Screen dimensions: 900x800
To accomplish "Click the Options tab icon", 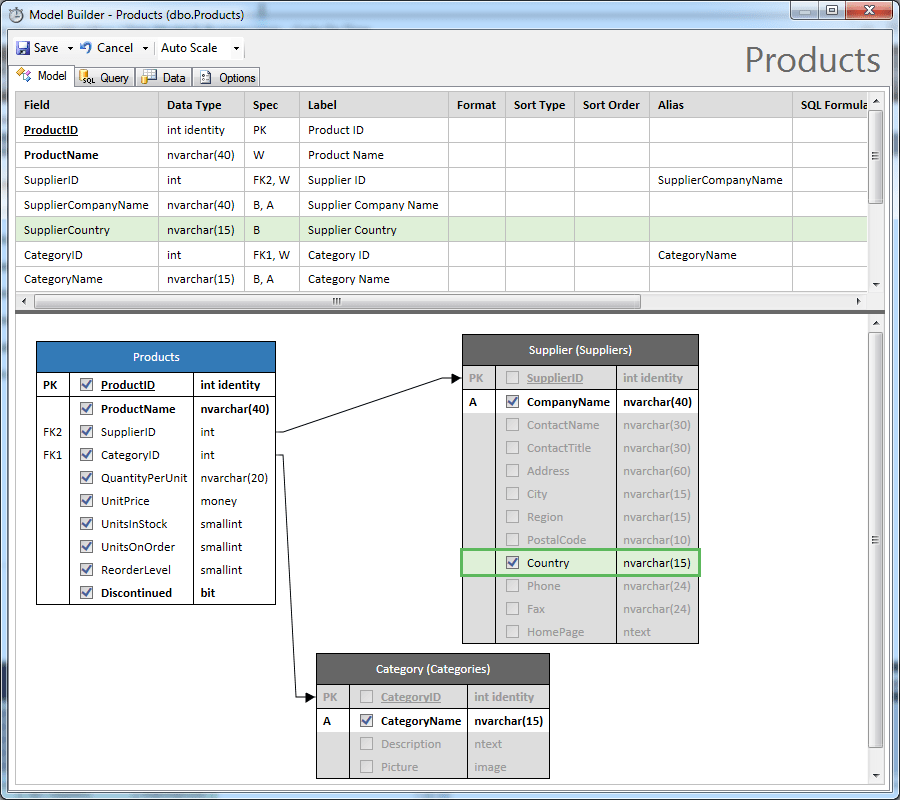I will click(206, 77).
